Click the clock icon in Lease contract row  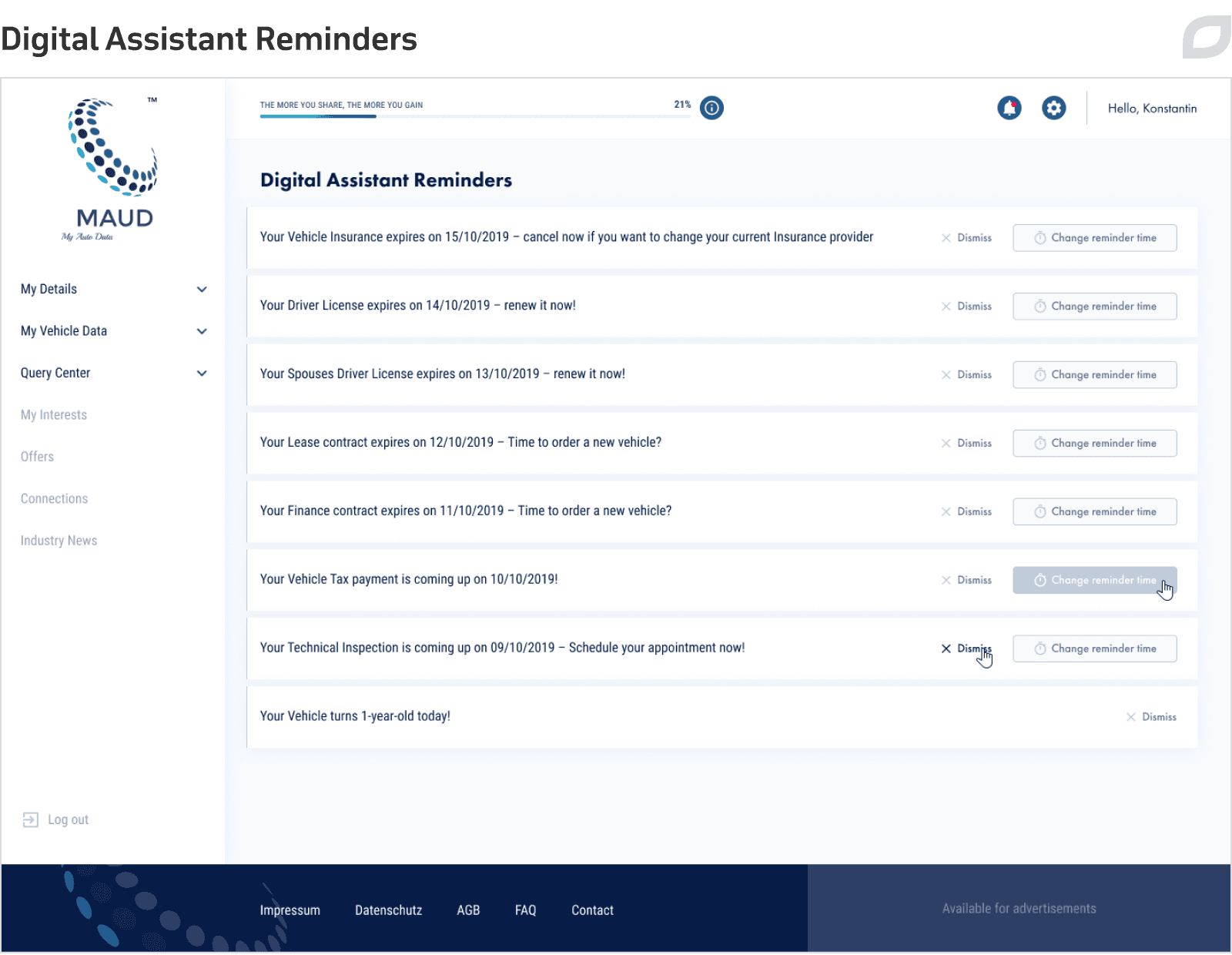point(1040,444)
